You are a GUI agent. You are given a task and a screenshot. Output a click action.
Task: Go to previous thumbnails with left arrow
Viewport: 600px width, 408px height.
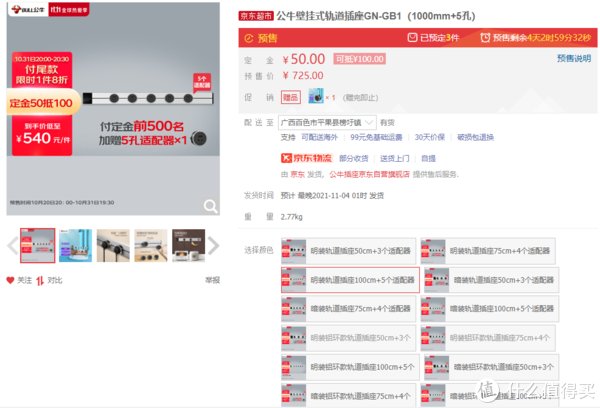(x=13, y=246)
